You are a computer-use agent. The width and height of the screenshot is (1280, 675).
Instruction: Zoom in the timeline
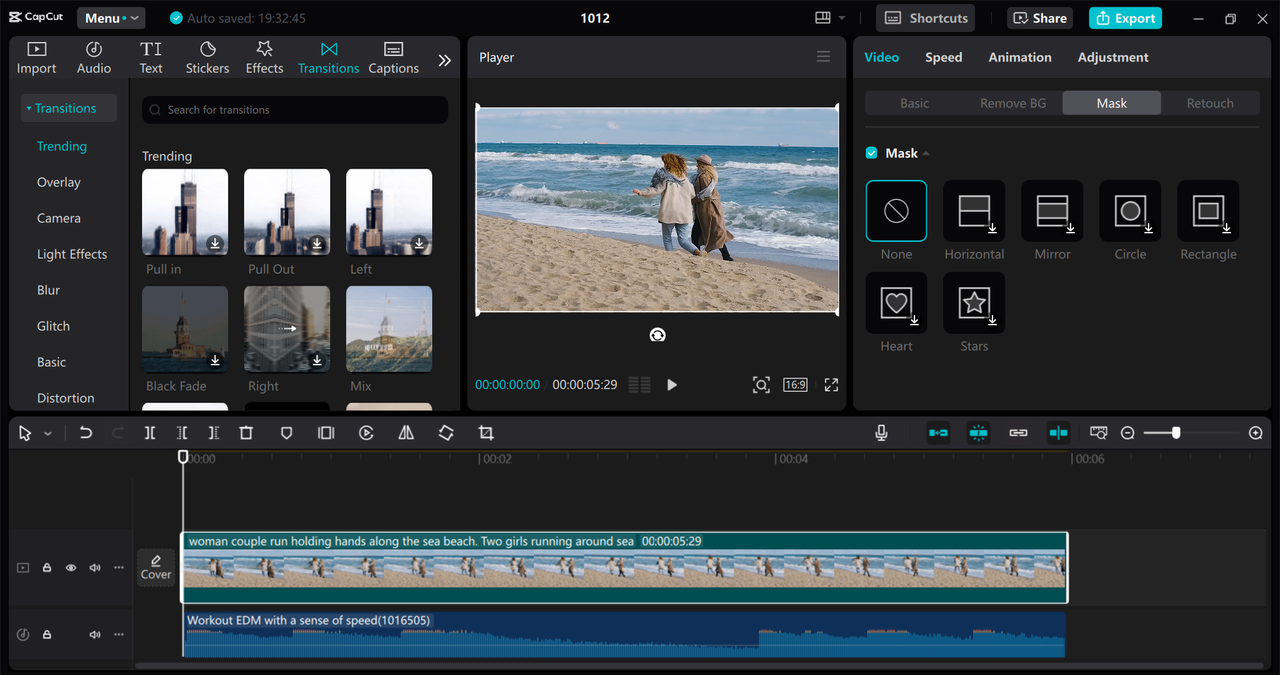coord(1256,433)
